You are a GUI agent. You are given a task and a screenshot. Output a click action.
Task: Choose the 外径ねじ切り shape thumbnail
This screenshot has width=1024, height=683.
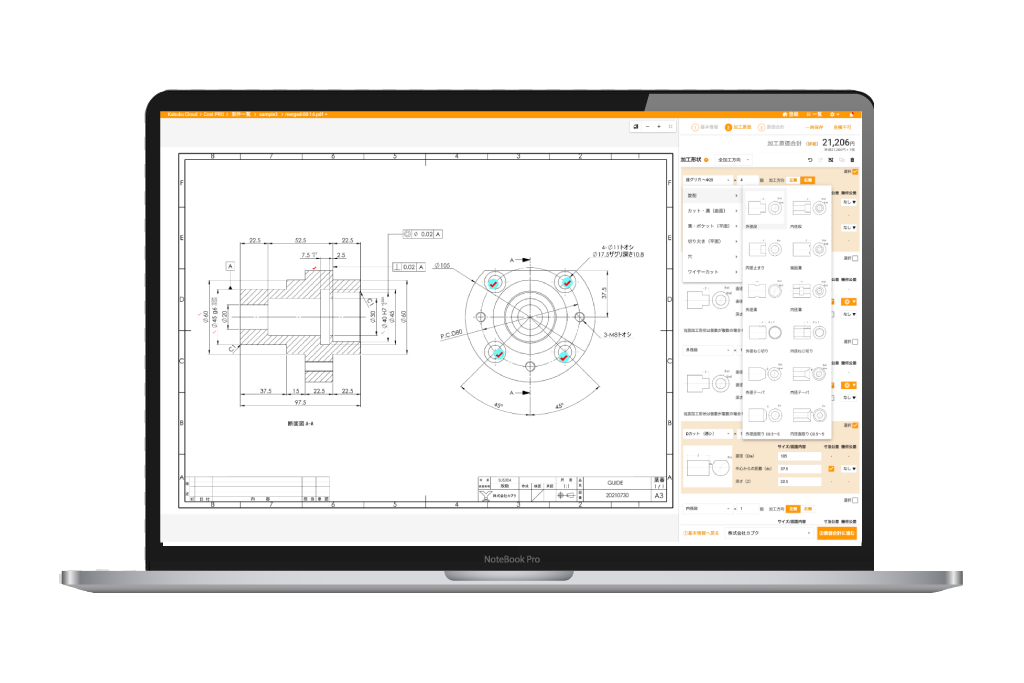coord(765,333)
